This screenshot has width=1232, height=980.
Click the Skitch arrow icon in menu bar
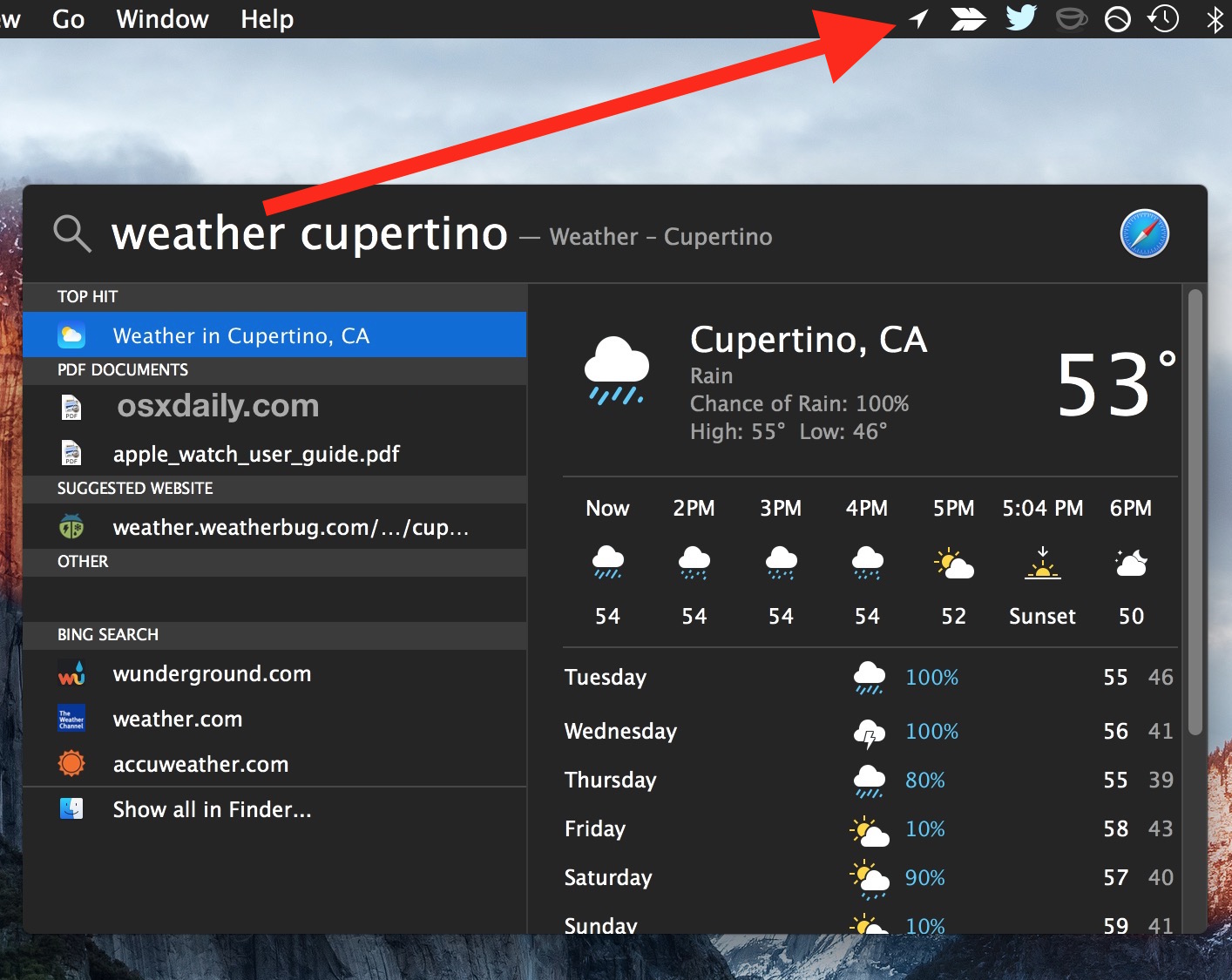tap(968, 18)
